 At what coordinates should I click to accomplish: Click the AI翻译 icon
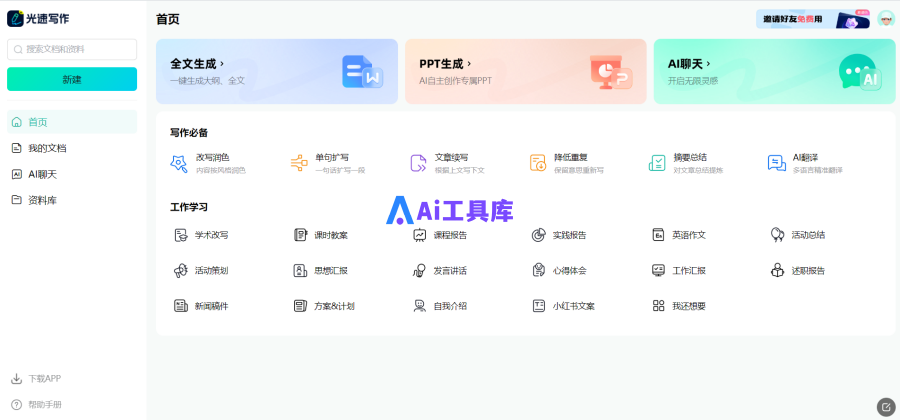point(777,163)
